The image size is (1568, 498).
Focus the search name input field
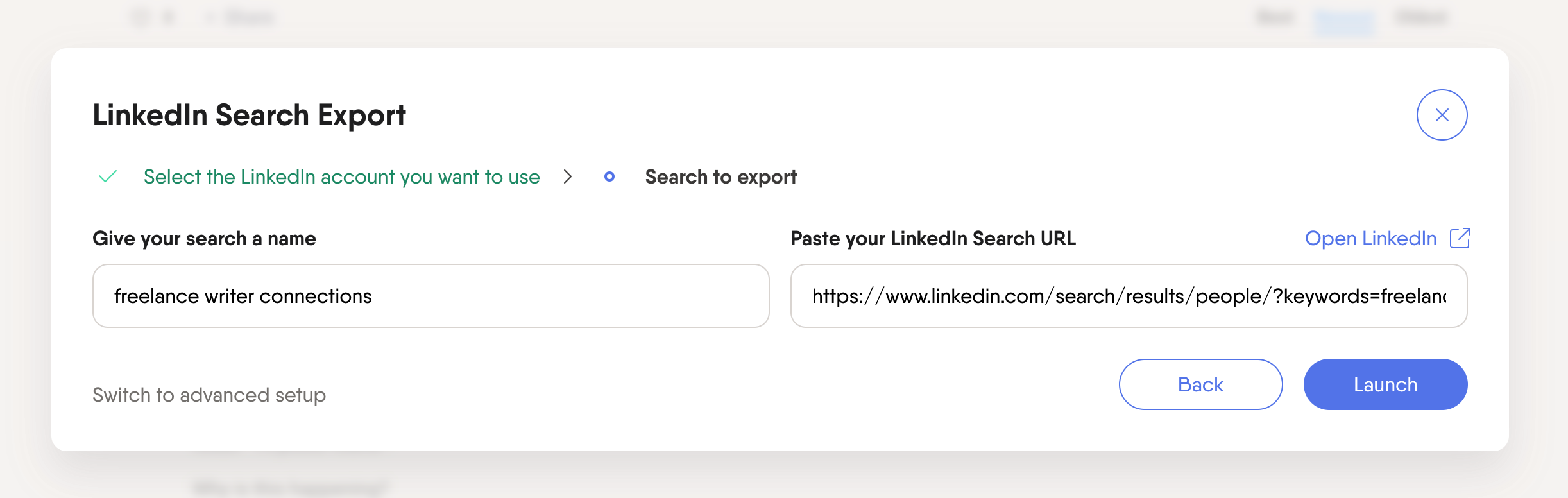[x=430, y=296]
